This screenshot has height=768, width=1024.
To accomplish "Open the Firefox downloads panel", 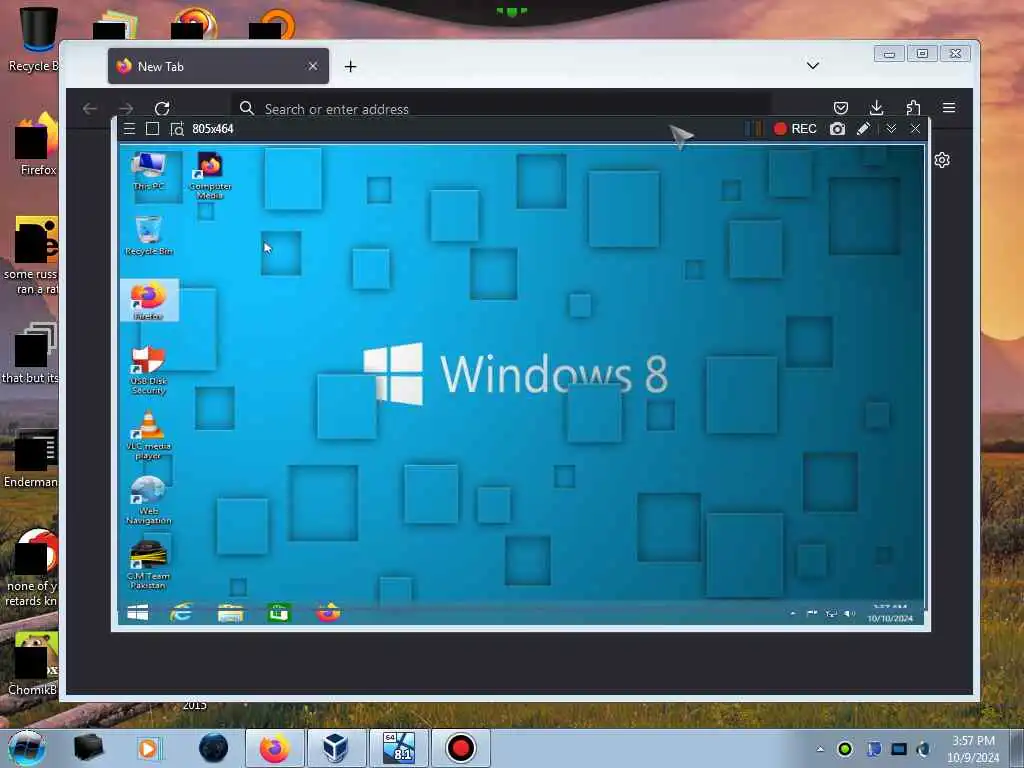I will click(876, 108).
